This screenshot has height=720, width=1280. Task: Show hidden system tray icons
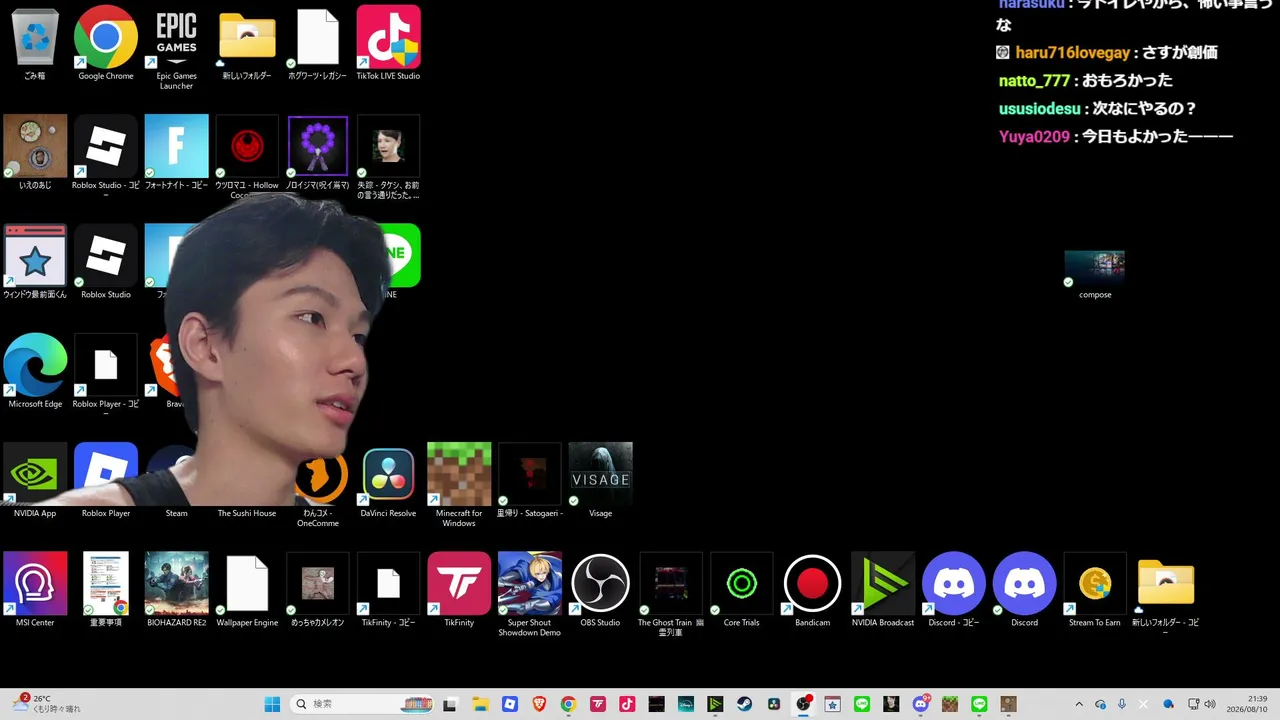[1079, 704]
